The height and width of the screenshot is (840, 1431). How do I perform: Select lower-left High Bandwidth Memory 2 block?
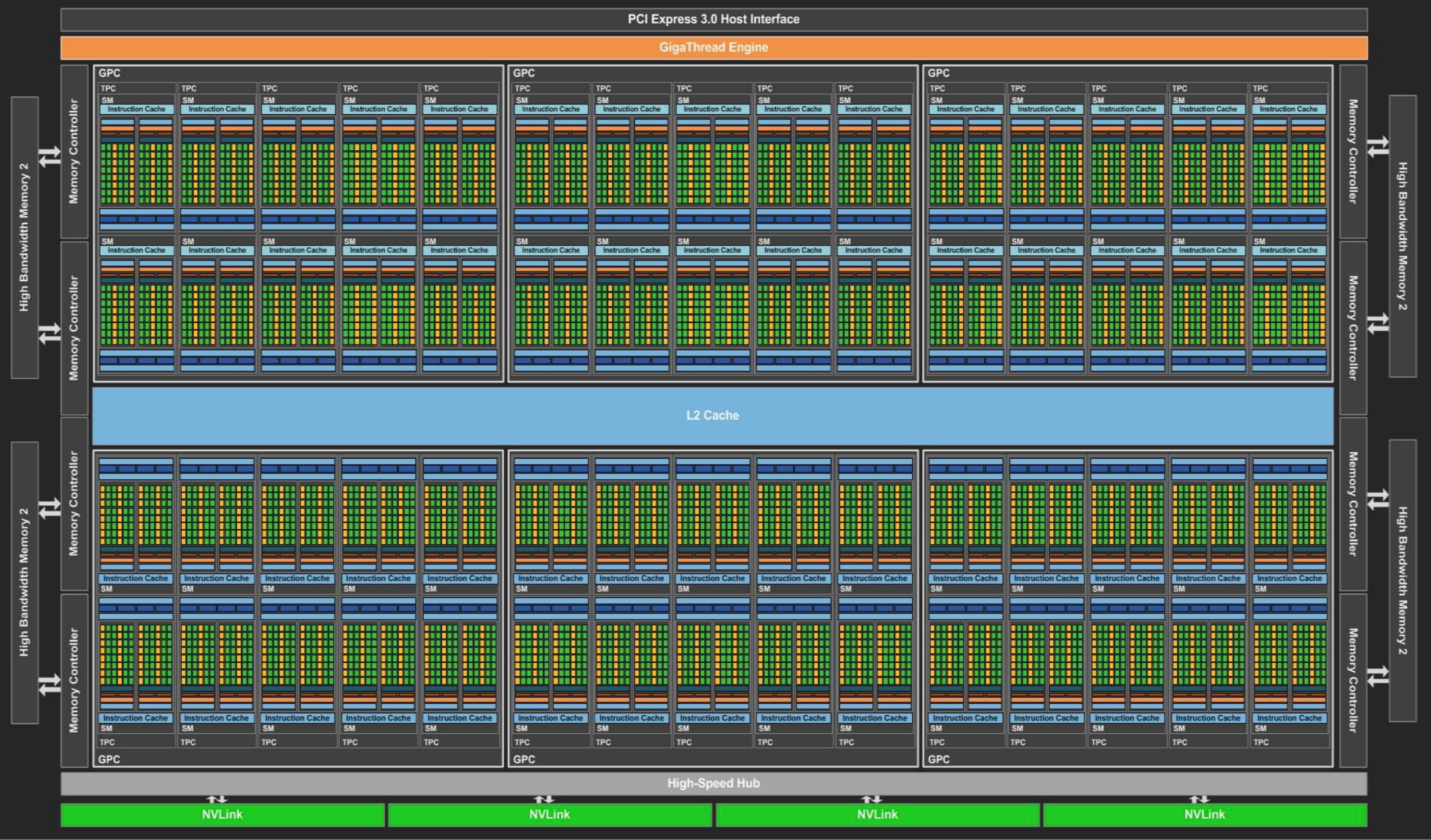(24, 582)
